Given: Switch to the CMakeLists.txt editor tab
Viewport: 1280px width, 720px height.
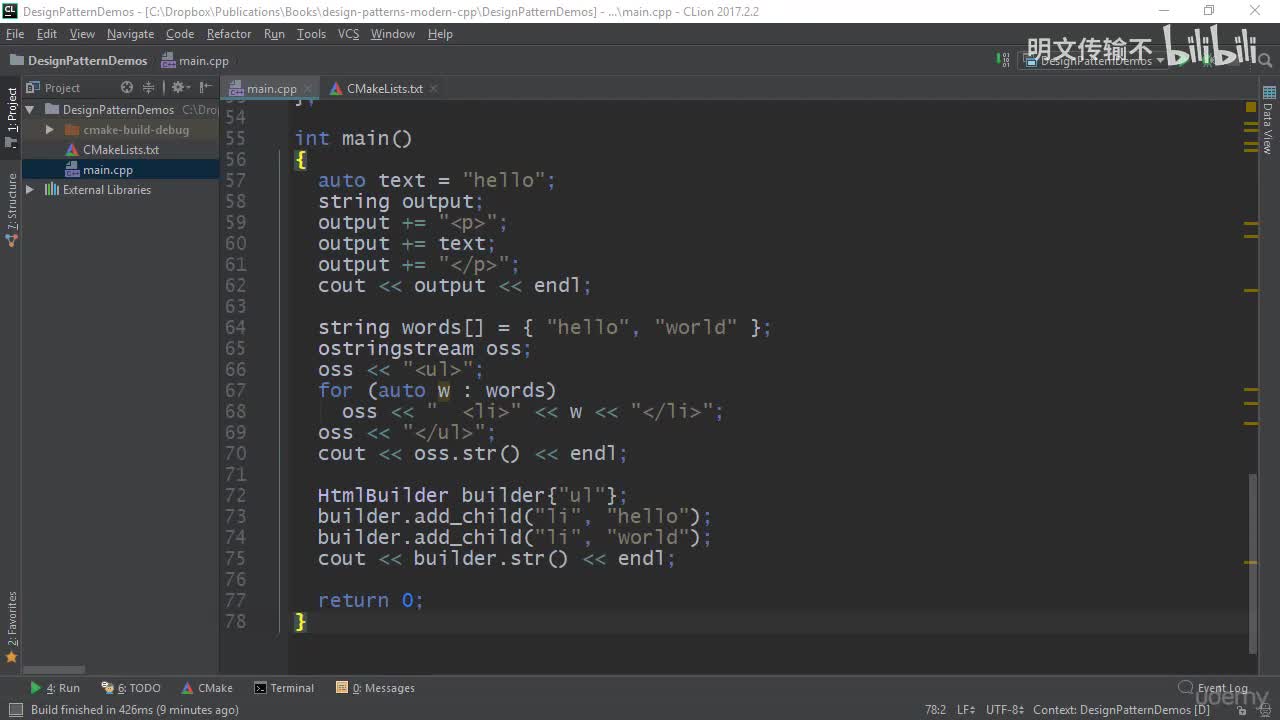Looking at the screenshot, I should [384, 89].
